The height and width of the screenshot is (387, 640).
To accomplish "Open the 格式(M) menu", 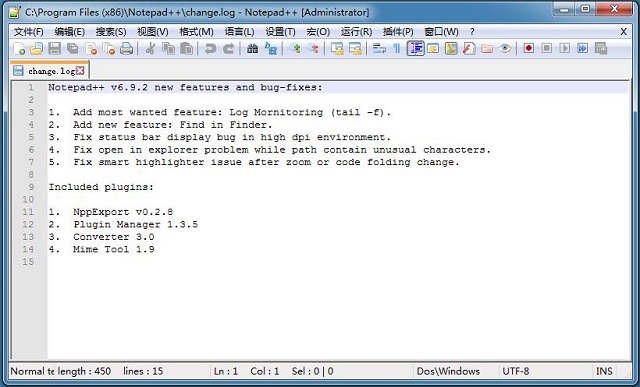I will click(196, 31).
